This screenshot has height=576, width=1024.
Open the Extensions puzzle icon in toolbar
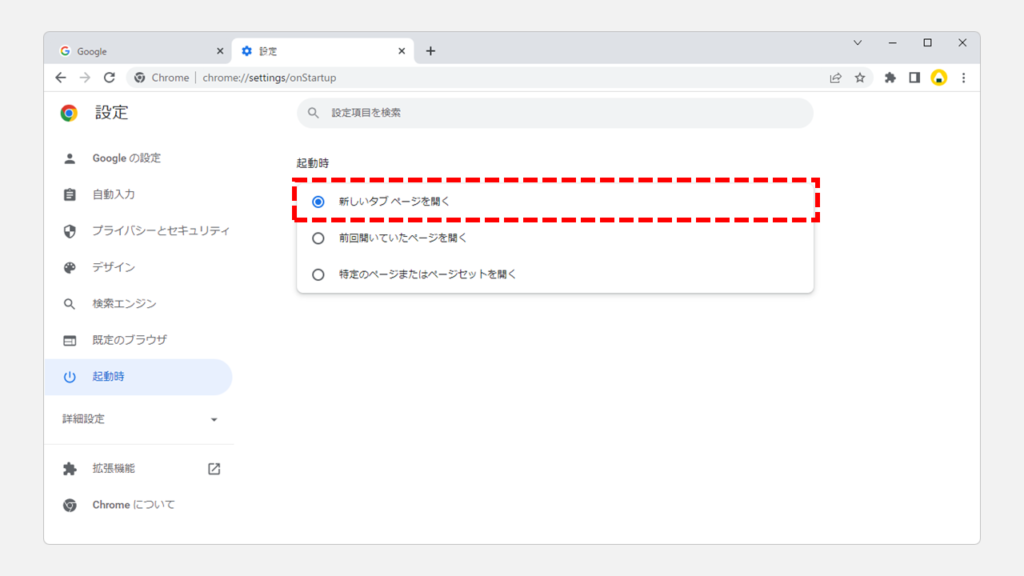coord(890,77)
